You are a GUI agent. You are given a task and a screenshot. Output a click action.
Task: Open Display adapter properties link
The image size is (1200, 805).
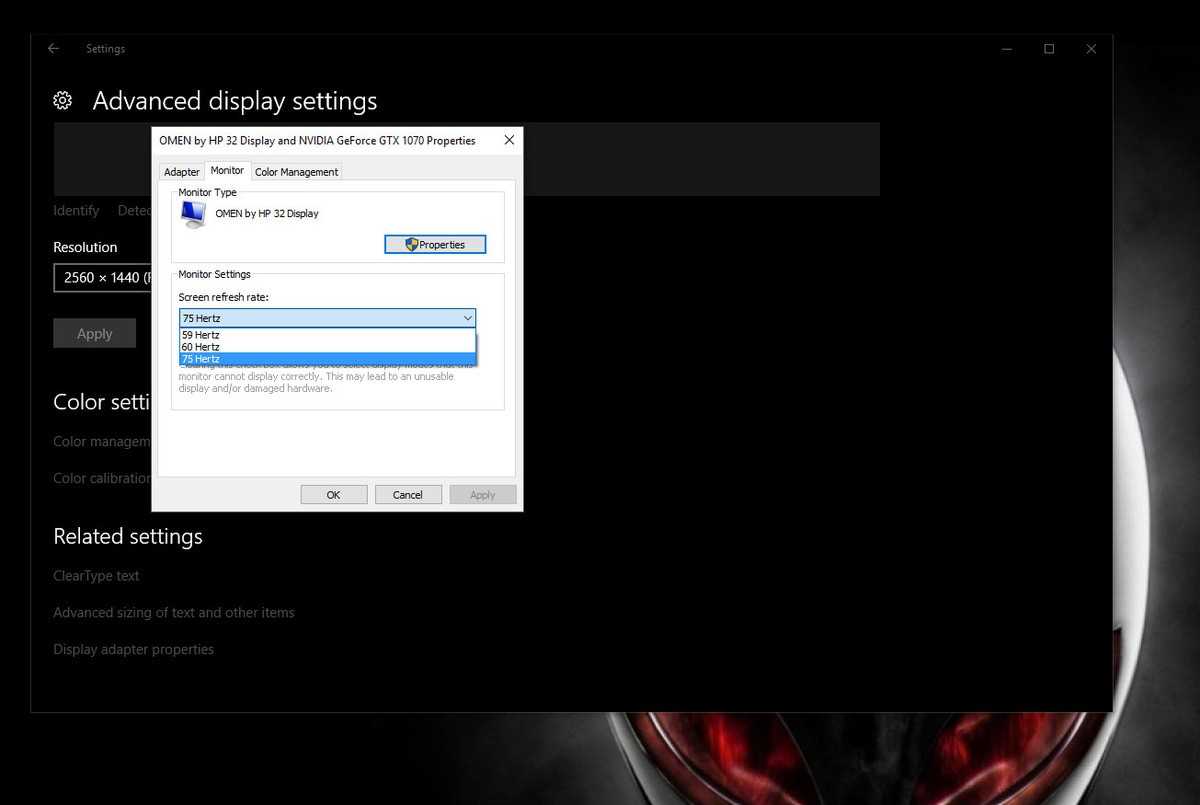(x=133, y=649)
